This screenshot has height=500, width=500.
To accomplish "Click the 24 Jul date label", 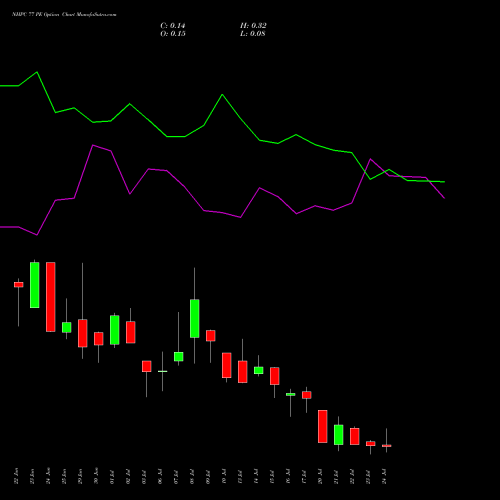I will click(x=384, y=476).
